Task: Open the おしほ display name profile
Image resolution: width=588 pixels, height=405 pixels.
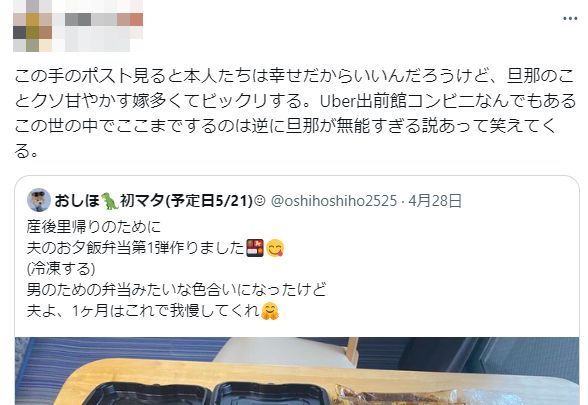Action: coord(77,201)
